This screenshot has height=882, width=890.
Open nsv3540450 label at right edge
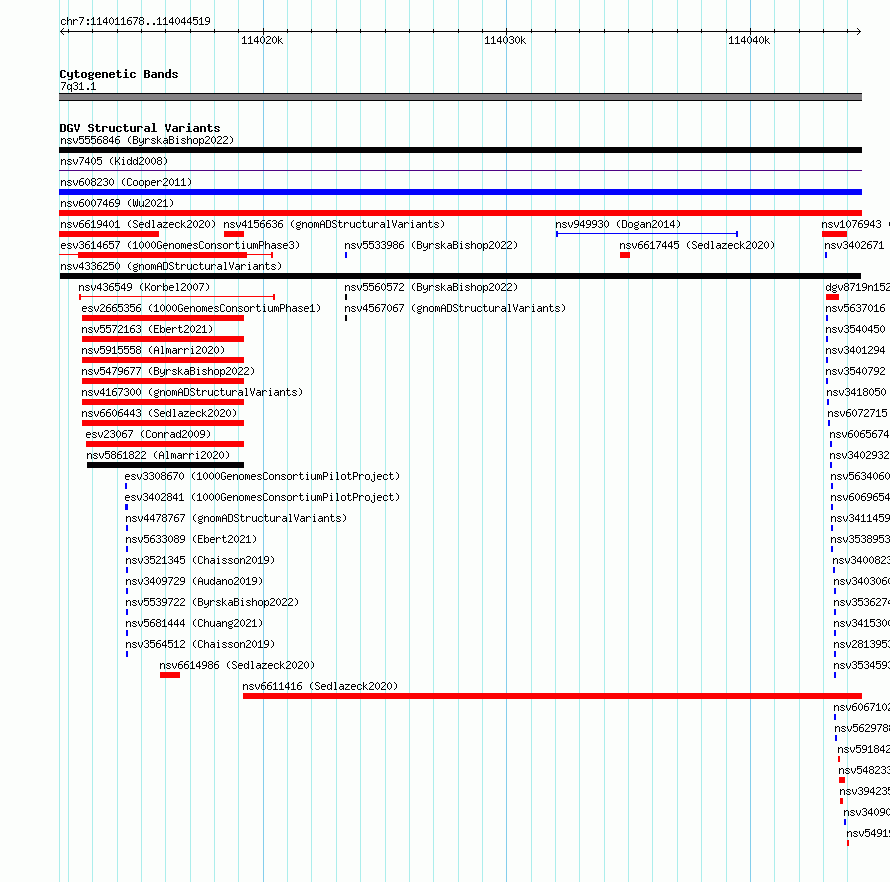855,329
